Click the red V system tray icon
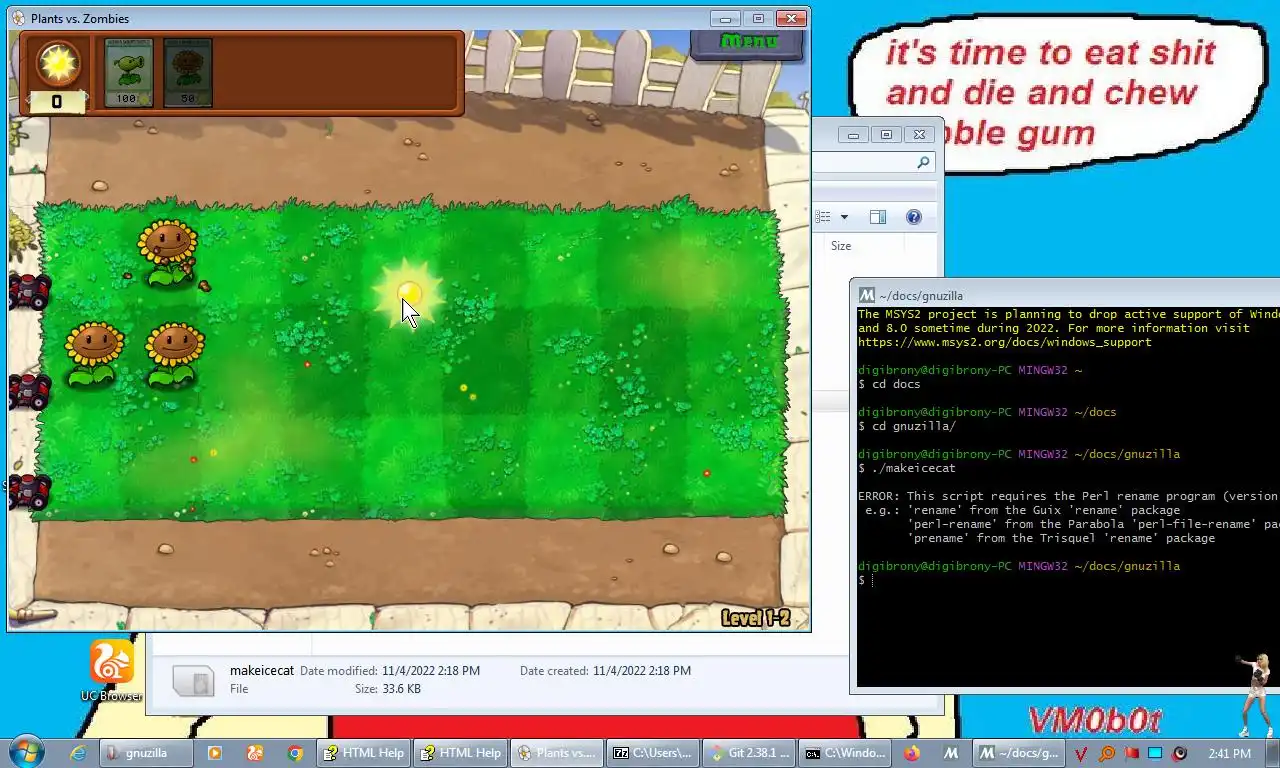The image size is (1280, 768). pyautogui.click(x=1083, y=753)
